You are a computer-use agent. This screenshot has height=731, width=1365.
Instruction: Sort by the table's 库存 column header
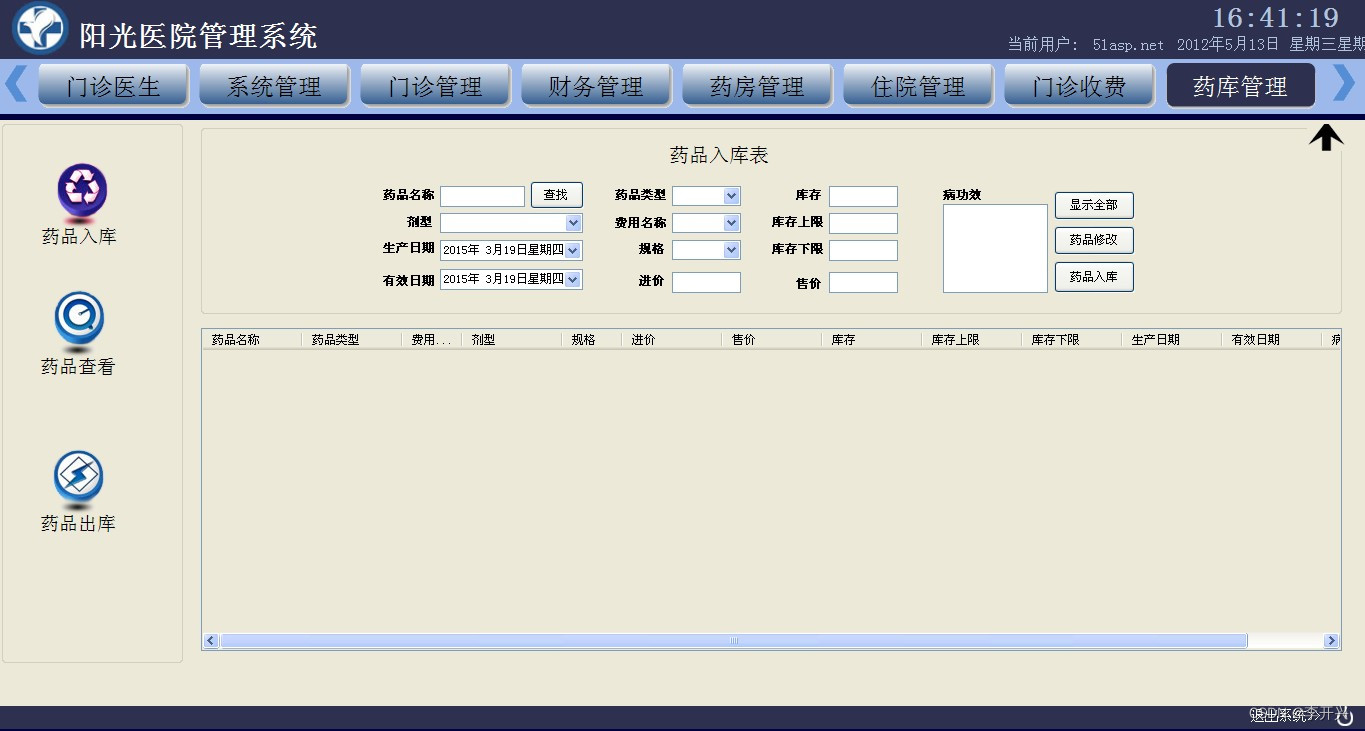click(x=871, y=340)
